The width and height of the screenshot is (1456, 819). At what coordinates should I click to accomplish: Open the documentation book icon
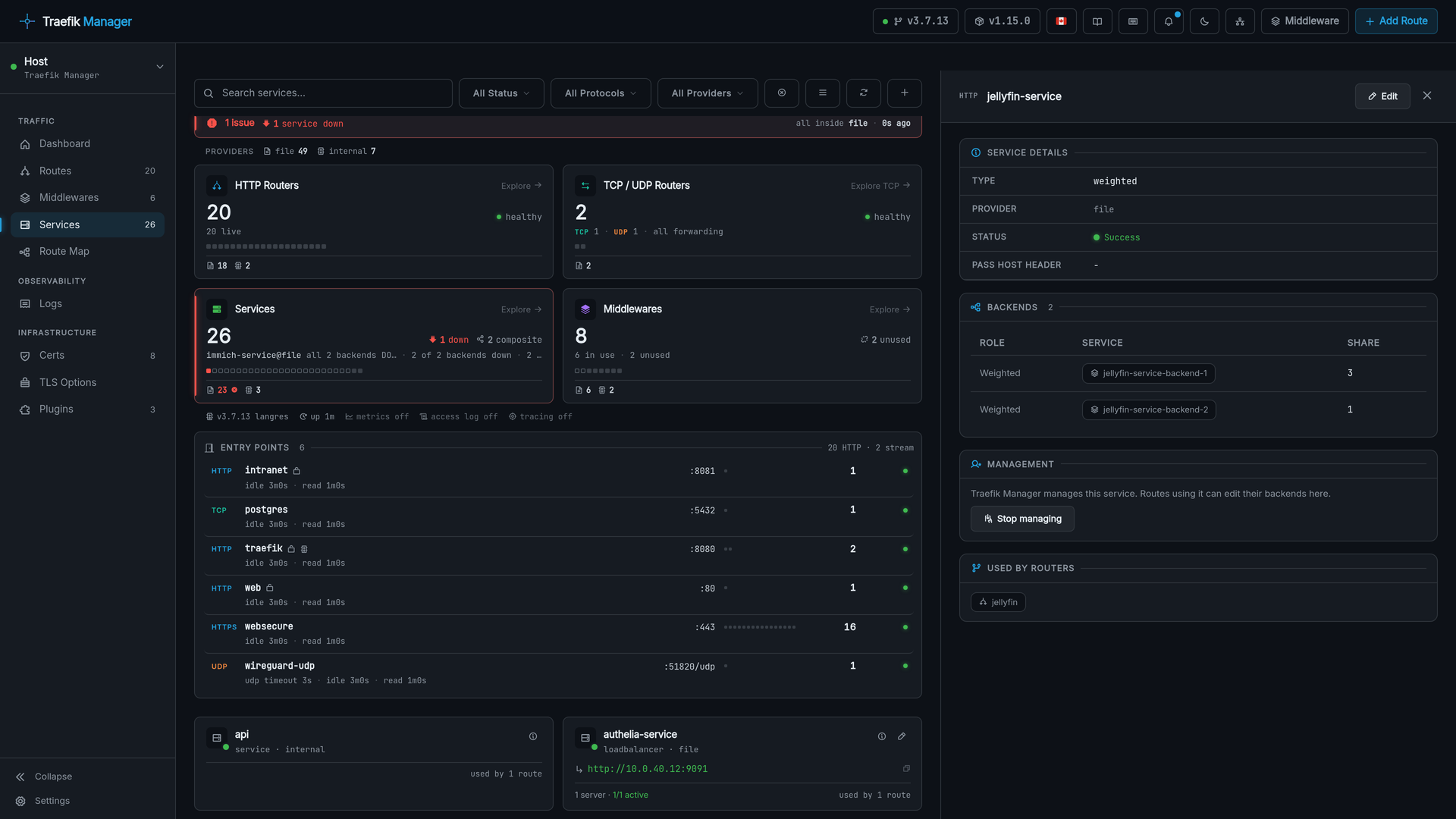click(1097, 21)
